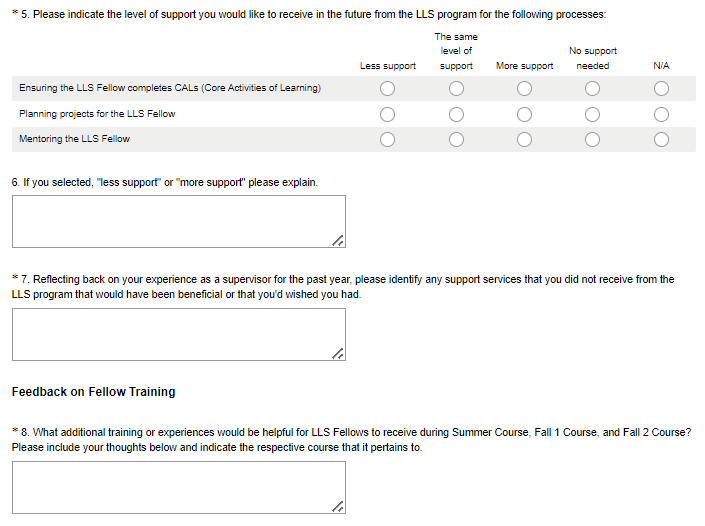The height and width of the screenshot is (526, 705).
Task: Select More support for Mentoring the Fellow
Action: (524, 139)
